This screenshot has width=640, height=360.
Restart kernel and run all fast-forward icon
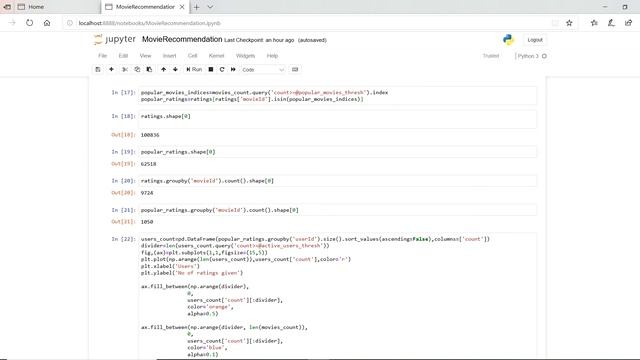[x=233, y=69]
